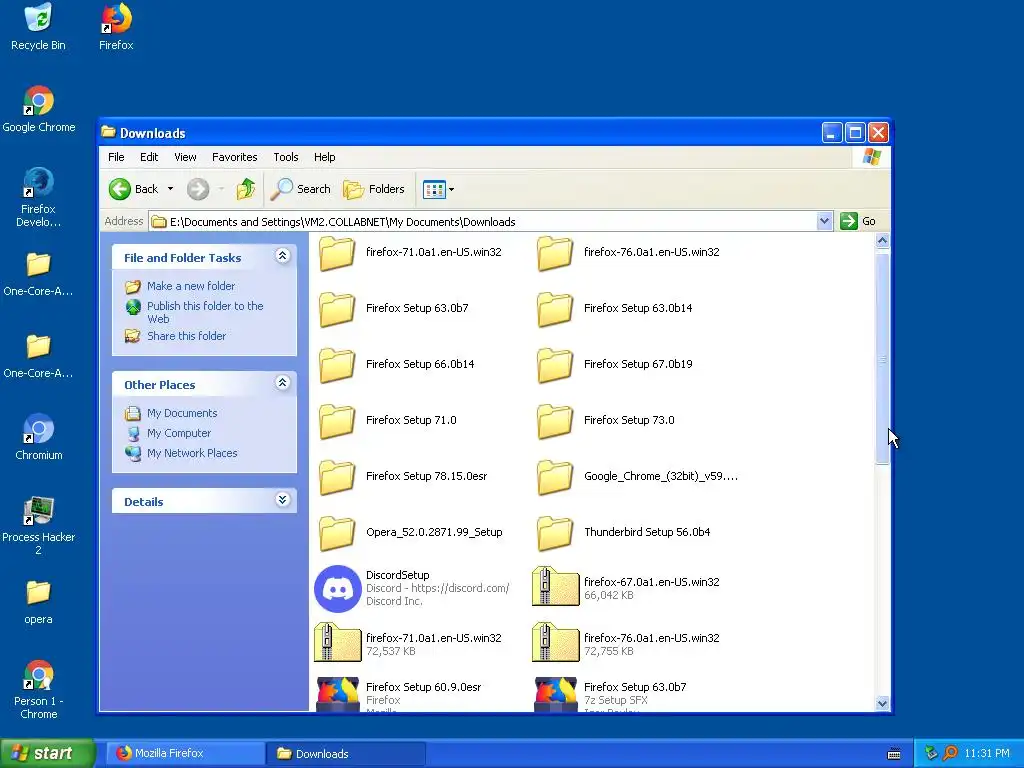Screen dimensions: 1024x768
Task: Select the 72,537 KB firefox-71.0a1 zip file
Action: point(408,644)
